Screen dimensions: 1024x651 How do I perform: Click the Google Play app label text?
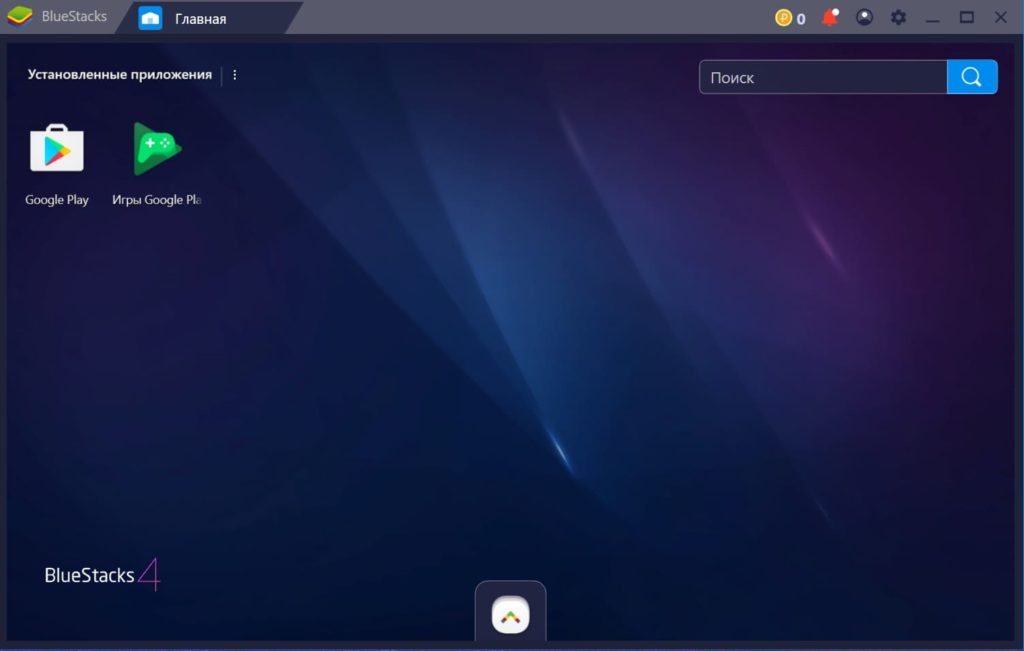tap(57, 199)
